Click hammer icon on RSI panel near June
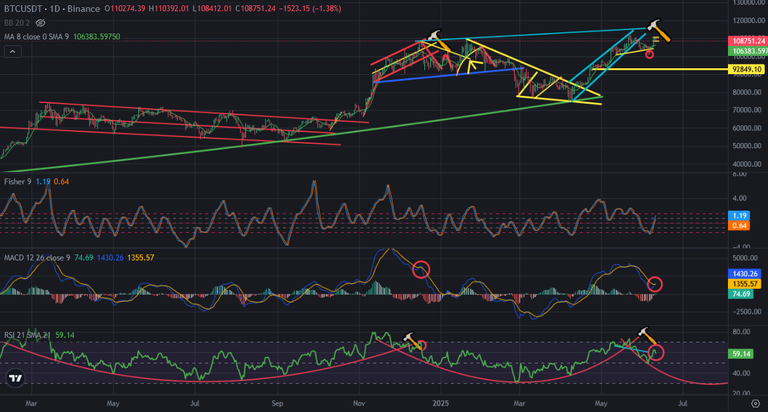Image resolution: width=768 pixels, height=412 pixels. [x=648, y=337]
